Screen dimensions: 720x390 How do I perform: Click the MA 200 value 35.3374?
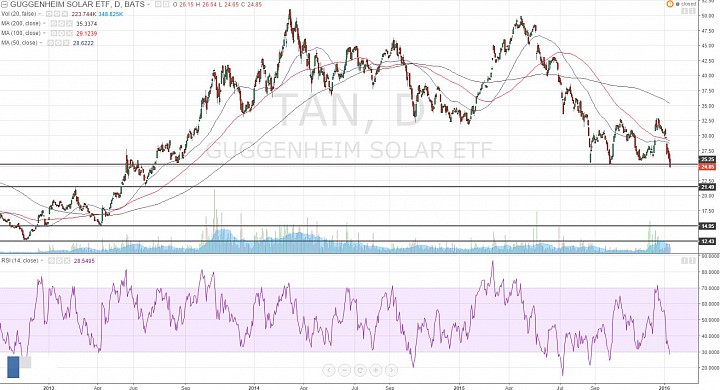pos(86,23)
